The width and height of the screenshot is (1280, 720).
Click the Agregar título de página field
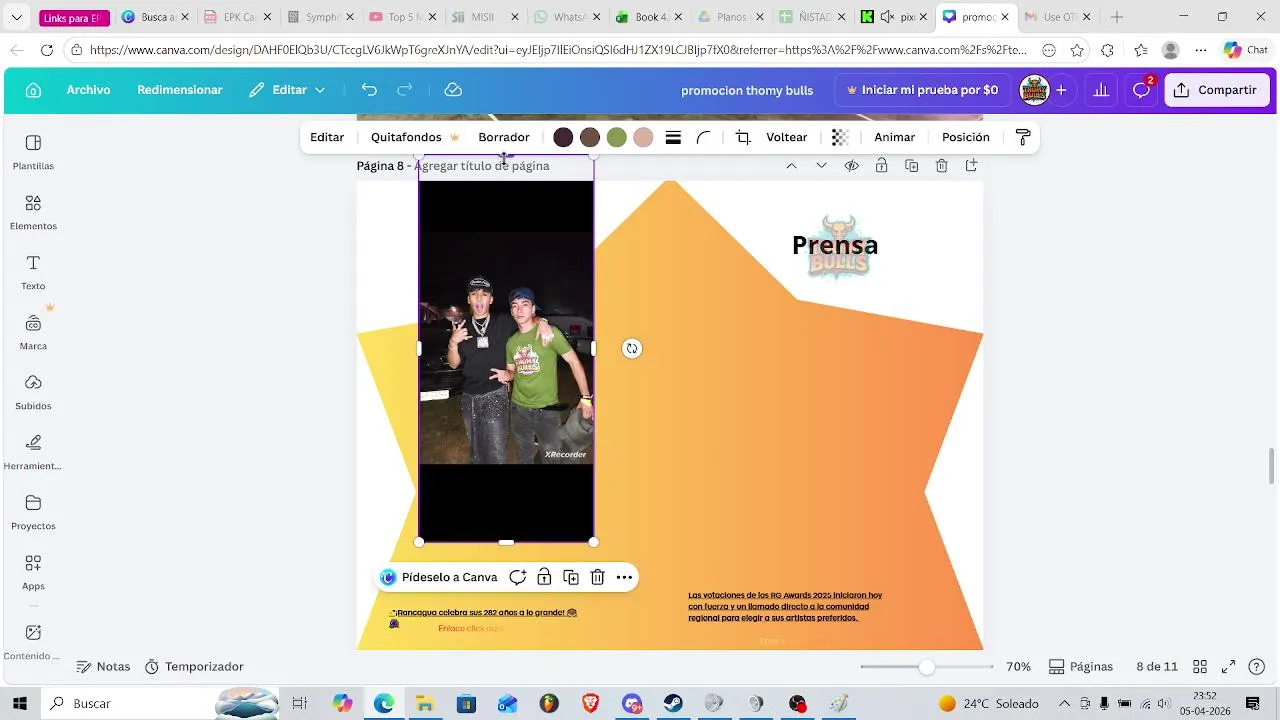click(x=482, y=166)
